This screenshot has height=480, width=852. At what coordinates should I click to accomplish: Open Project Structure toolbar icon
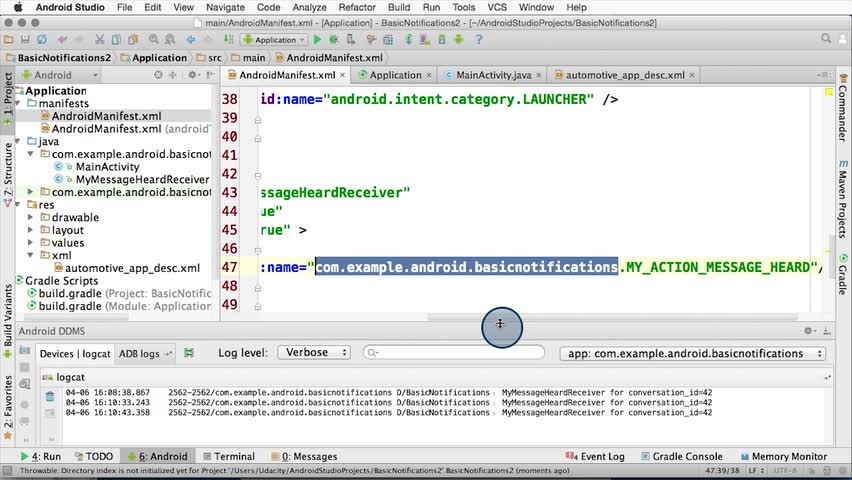pyautogui.click(x=388, y=40)
